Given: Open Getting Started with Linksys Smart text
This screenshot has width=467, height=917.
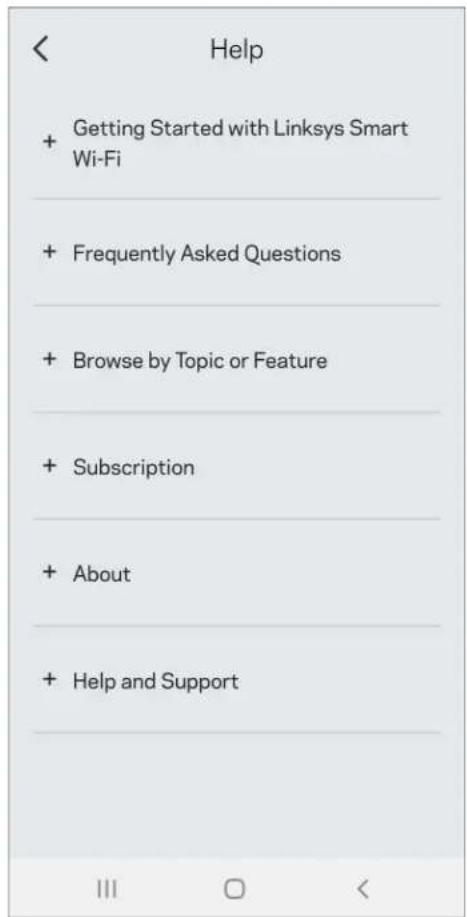Looking at the screenshot, I should [240, 128].
